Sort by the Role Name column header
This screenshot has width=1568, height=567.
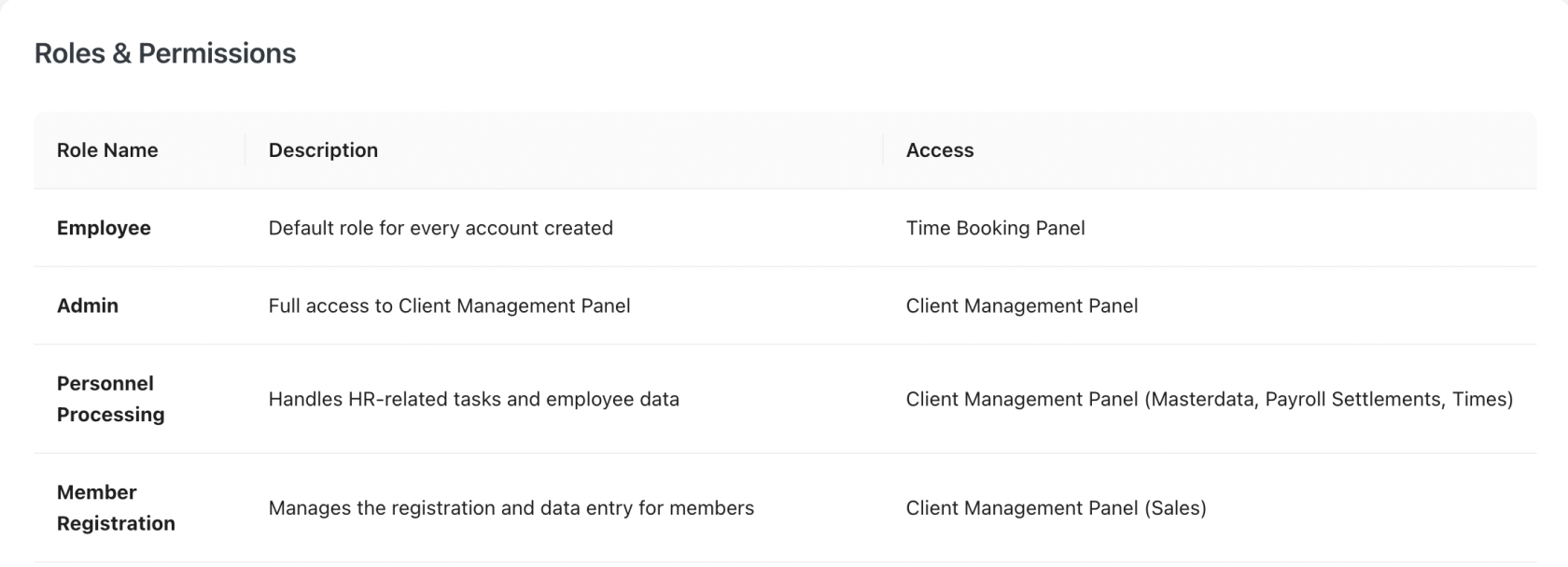tap(107, 150)
